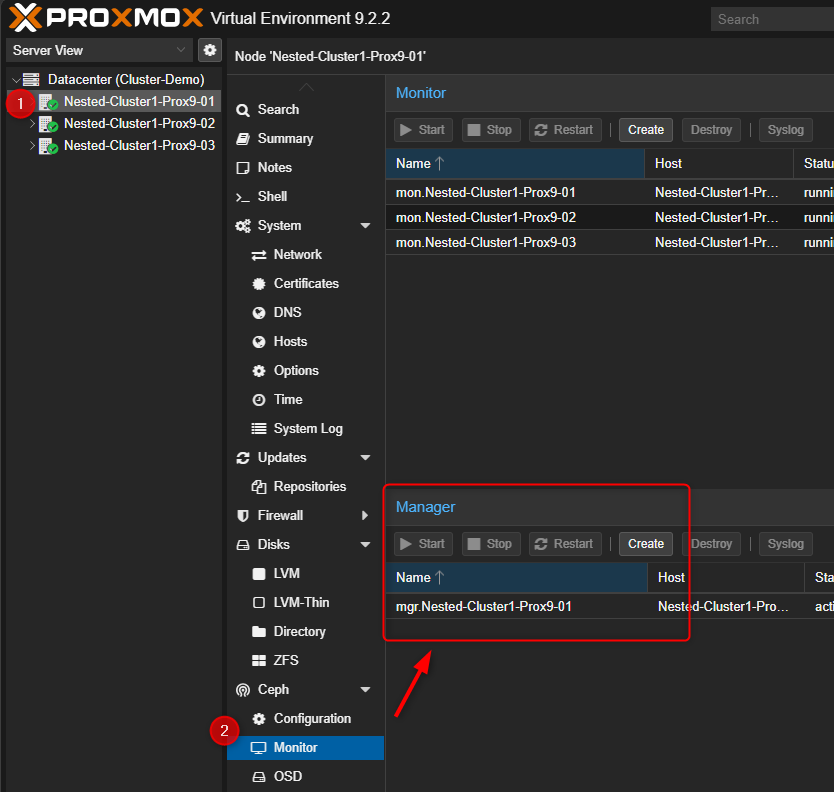Collapse the Datacenter (Cluster-Demo) tree
The height and width of the screenshot is (792, 834).
[x=16, y=80]
